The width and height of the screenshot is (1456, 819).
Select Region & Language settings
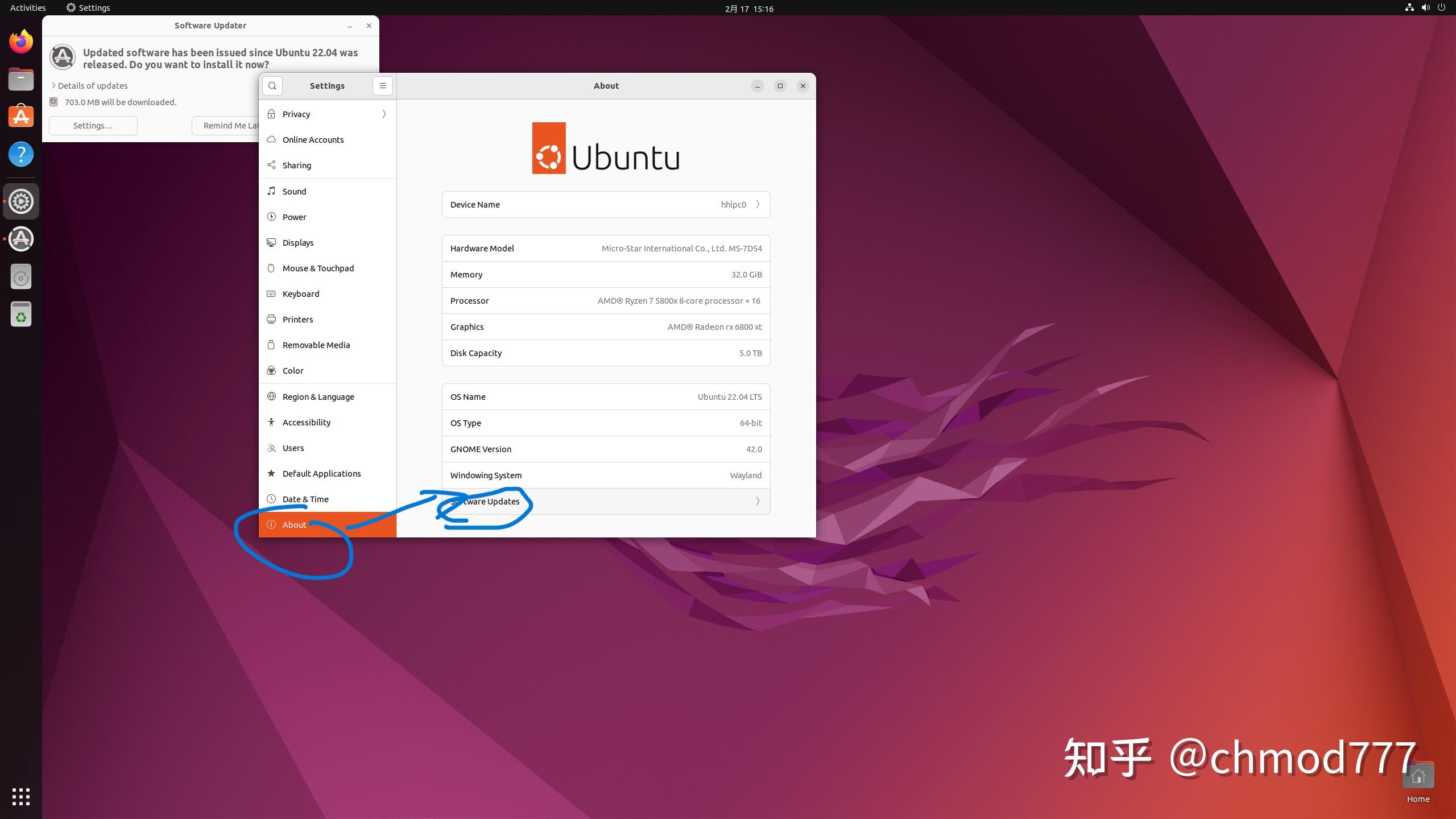click(x=318, y=397)
